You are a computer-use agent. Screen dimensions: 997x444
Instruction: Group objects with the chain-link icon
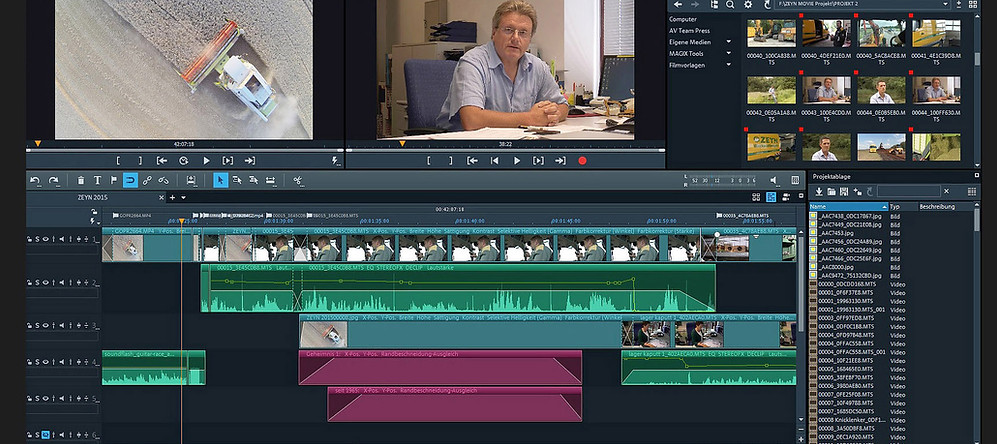[147, 181]
